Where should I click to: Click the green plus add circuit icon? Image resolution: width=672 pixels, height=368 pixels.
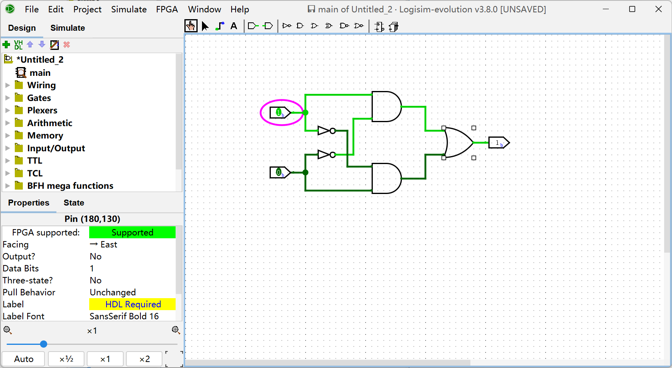pyautogui.click(x=6, y=45)
